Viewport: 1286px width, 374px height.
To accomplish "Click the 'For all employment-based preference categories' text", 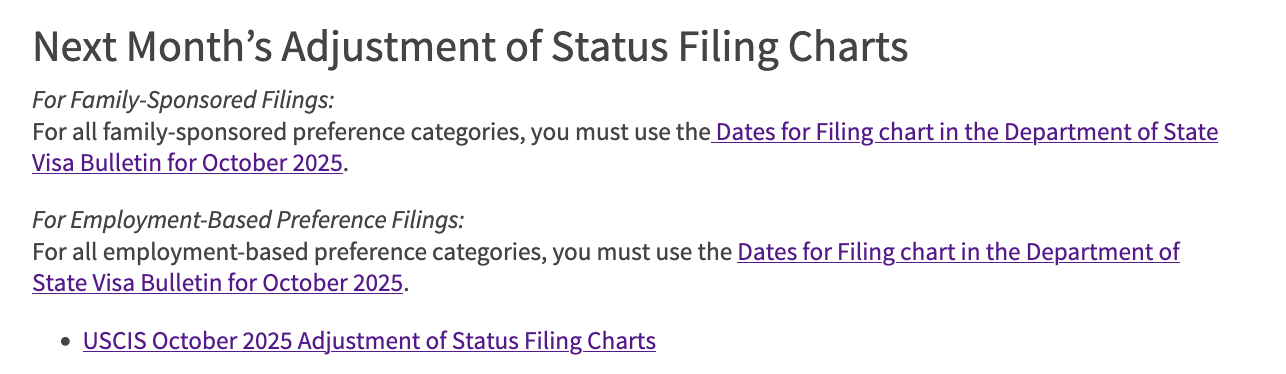I will 289,252.
